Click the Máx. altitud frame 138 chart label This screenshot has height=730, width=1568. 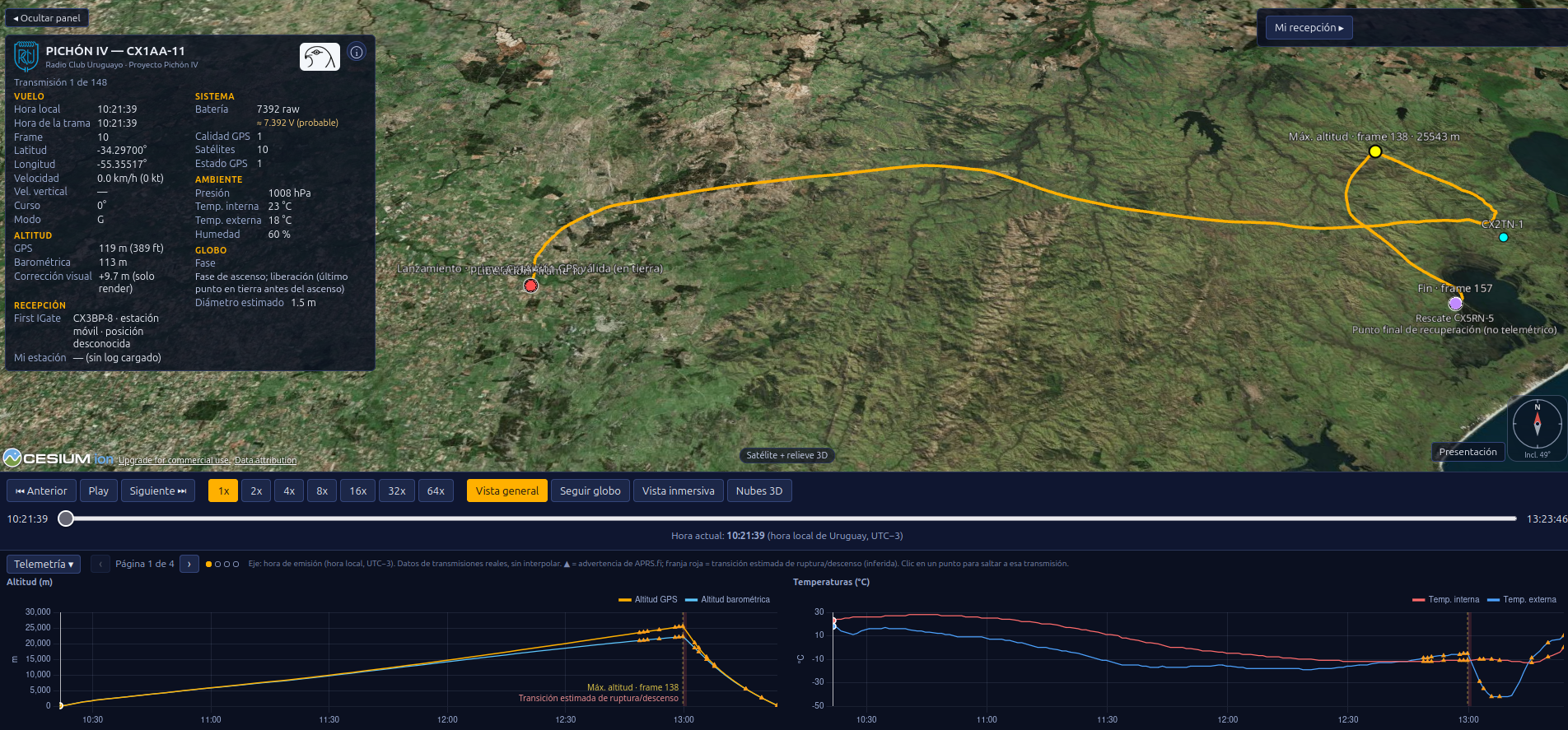coord(632,687)
